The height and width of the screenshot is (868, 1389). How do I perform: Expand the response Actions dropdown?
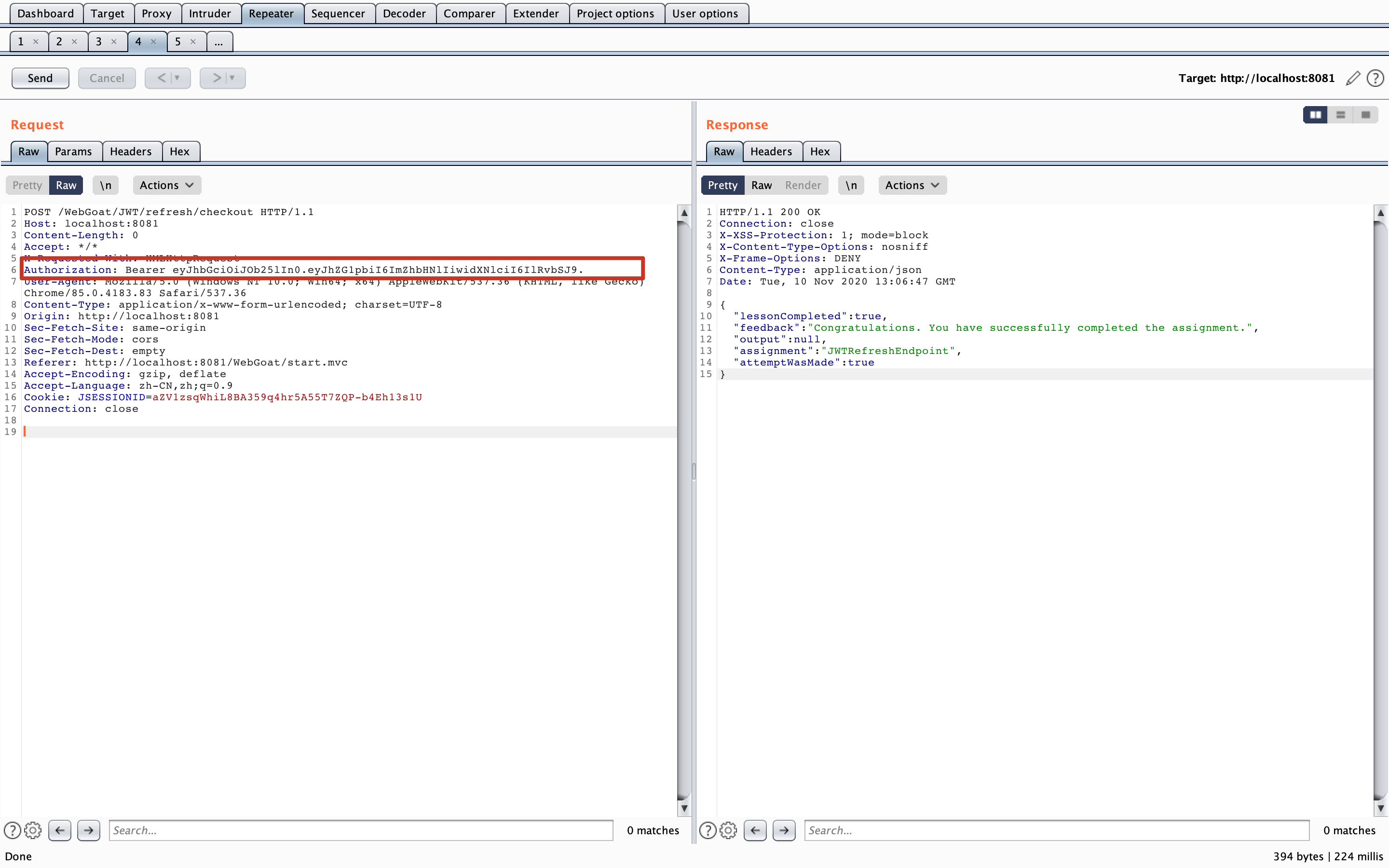(x=912, y=185)
